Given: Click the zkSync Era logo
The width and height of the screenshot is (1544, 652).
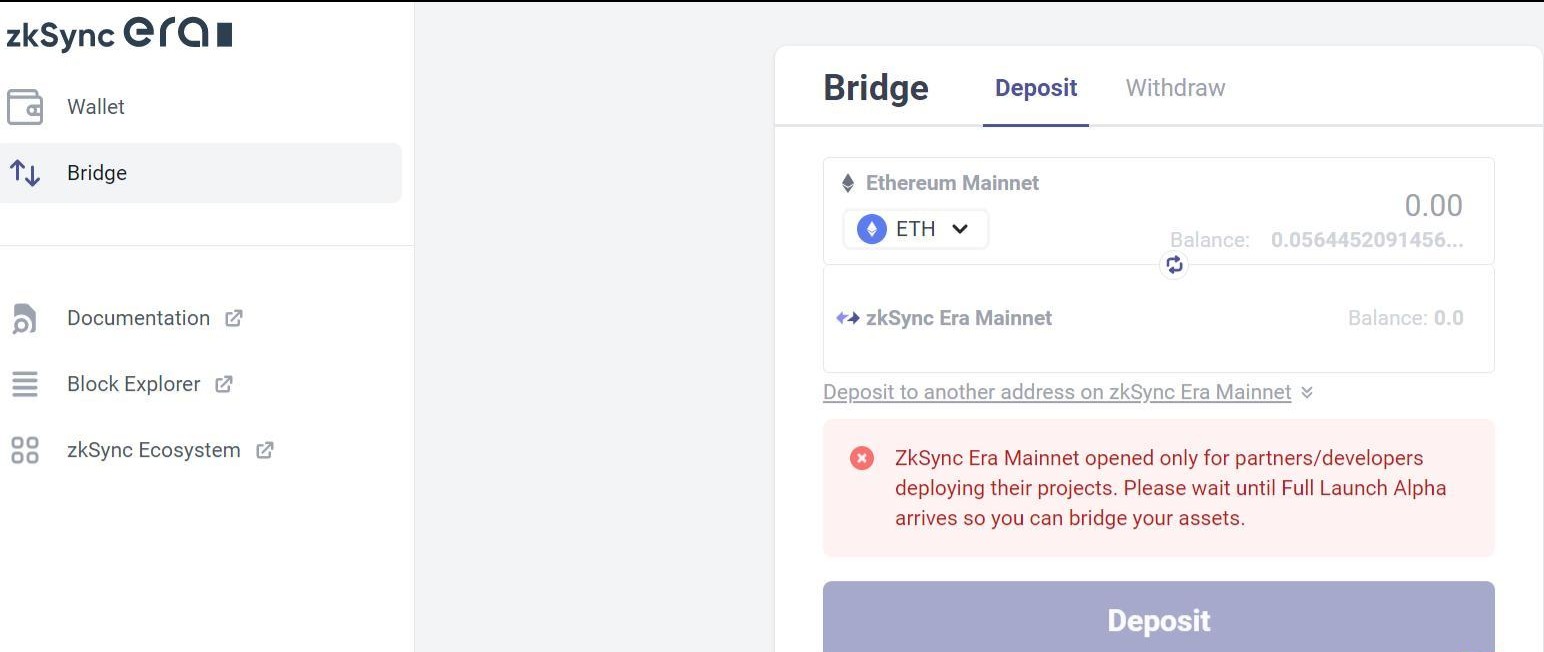Looking at the screenshot, I should point(119,34).
